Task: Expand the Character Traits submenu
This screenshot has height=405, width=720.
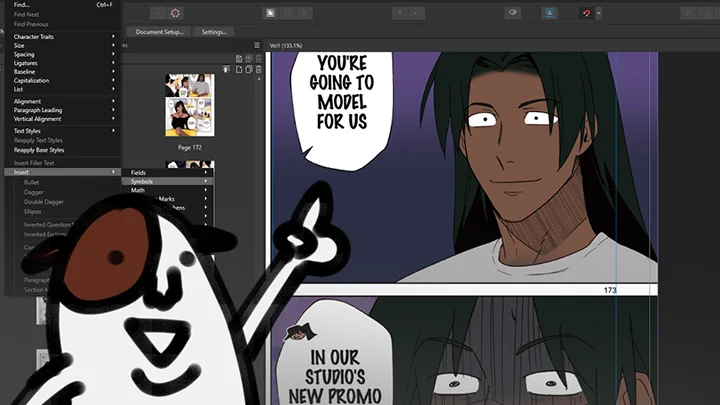Action: [x=63, y=37]
